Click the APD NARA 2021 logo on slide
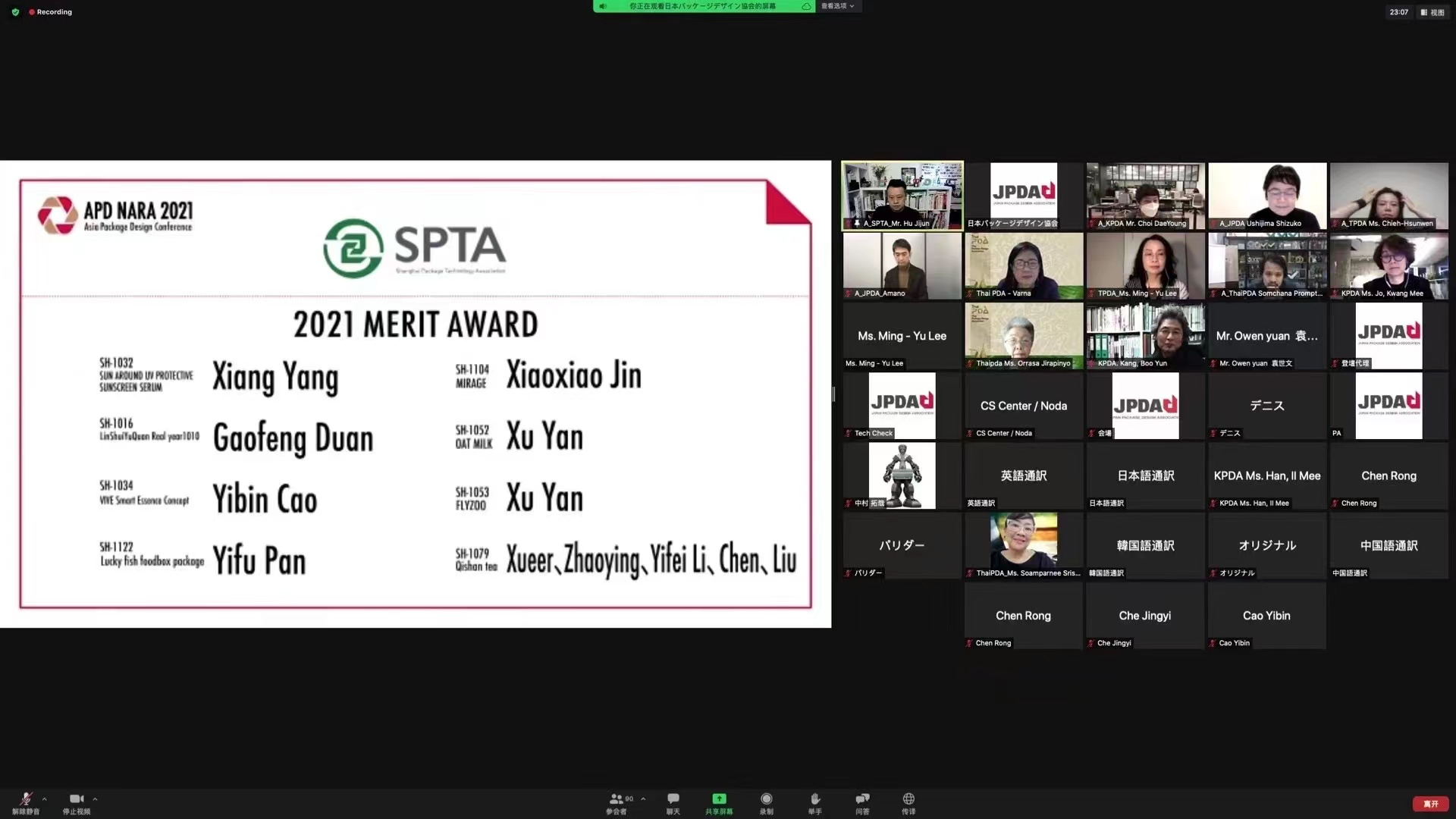 (x=115, y=215)
